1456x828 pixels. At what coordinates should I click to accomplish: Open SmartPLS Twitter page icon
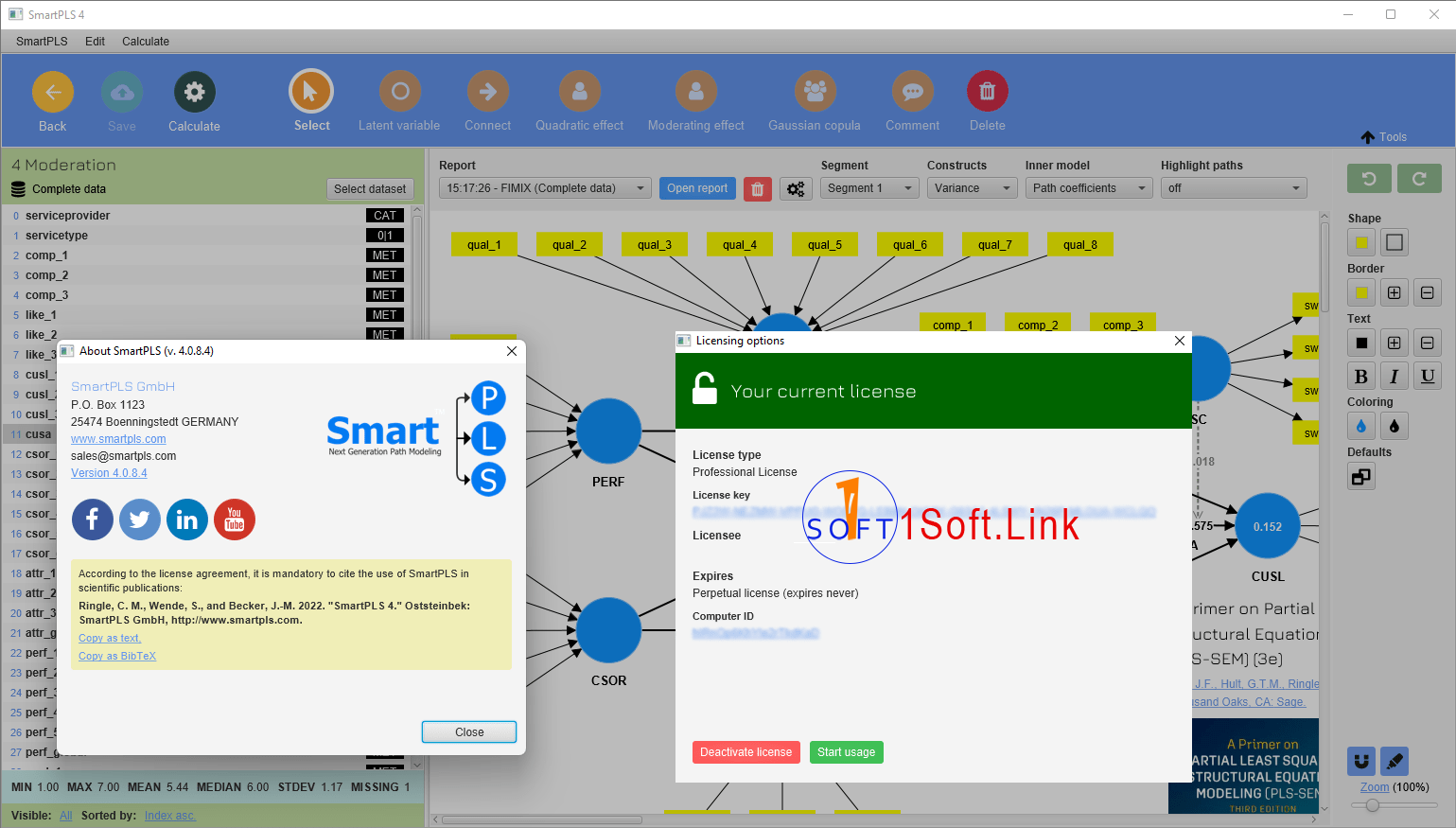[x=140, y=520]
